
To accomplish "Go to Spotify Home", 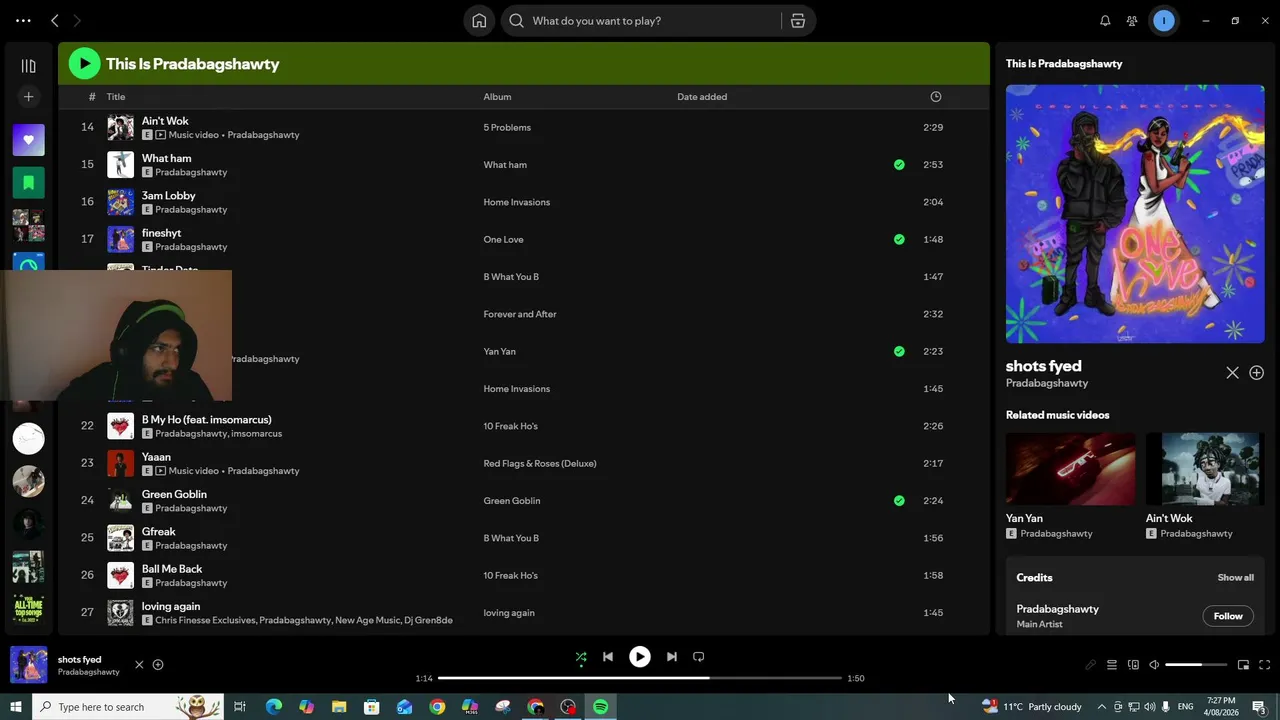I will pos(480,21).
